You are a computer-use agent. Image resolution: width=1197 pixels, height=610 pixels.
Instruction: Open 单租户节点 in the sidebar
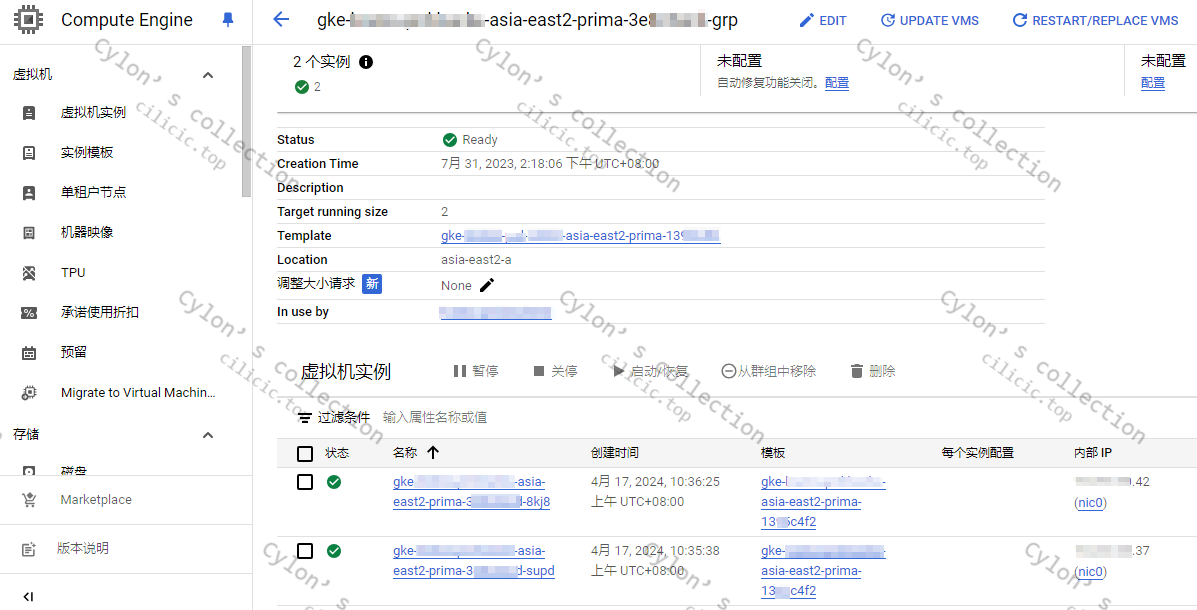point(93,192)
